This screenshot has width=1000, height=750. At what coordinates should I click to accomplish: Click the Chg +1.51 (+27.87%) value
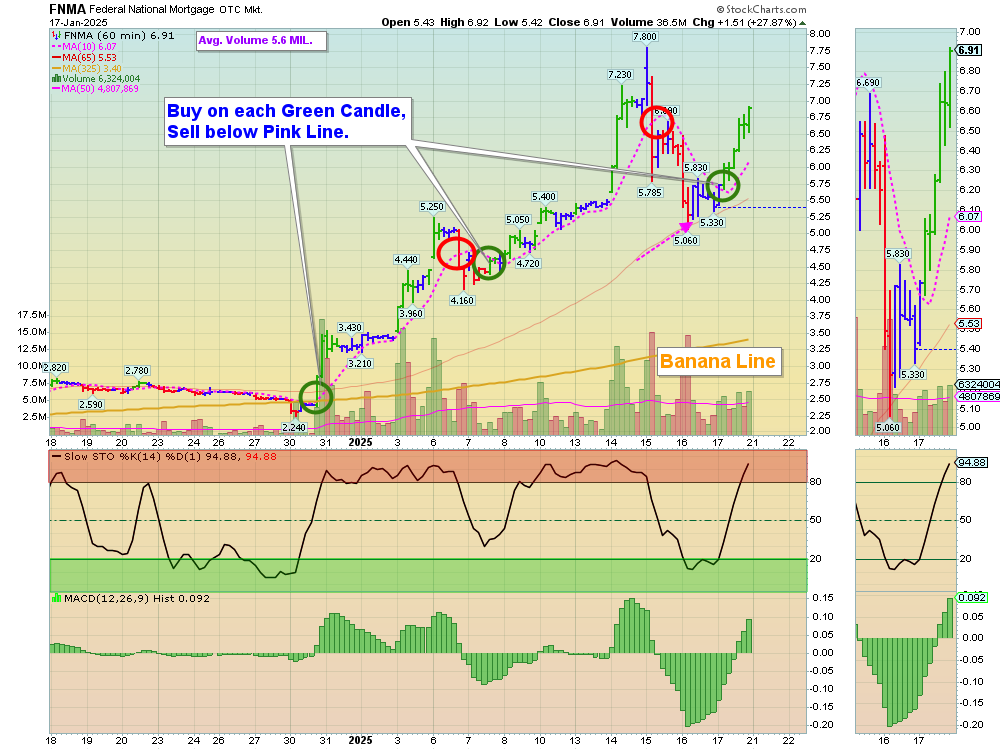point(745,22)
